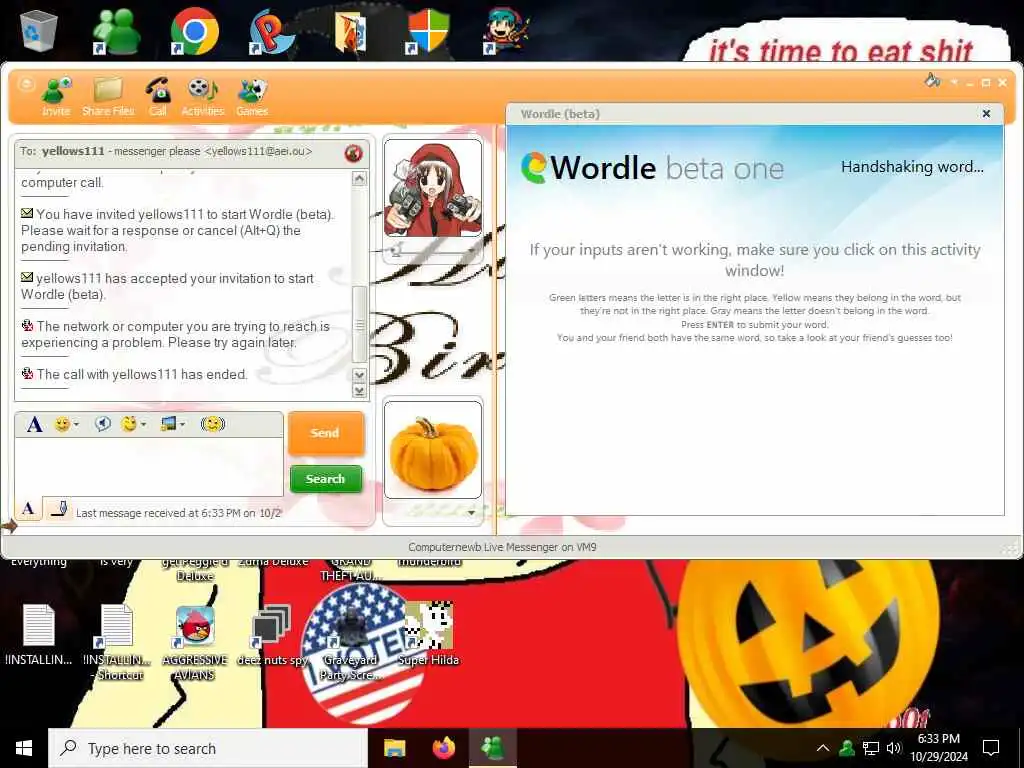The height and width of the screenshot is (768, 1024).
Task: Show hidden tray icons chevron
Action: point(823,748)
